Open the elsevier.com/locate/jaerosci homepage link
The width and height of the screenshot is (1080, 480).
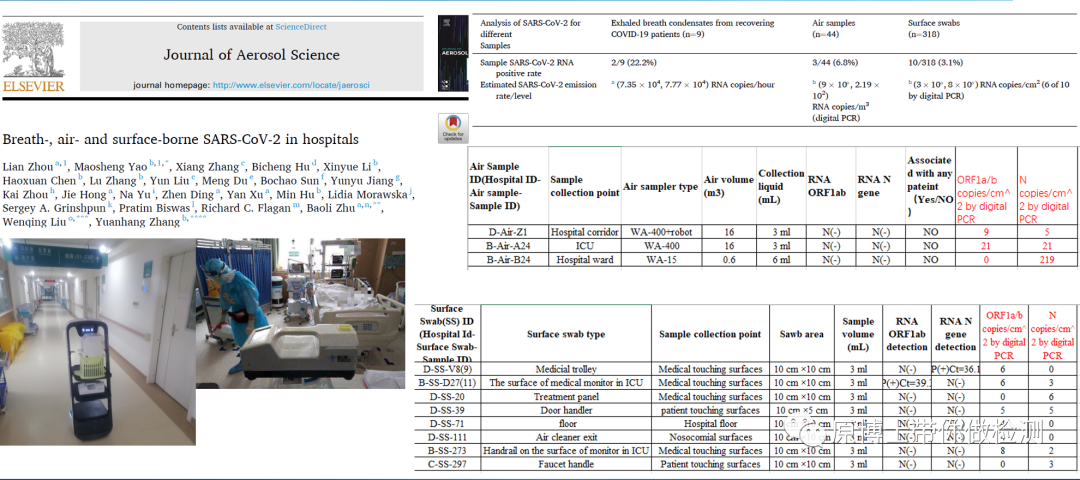point(291,85)
